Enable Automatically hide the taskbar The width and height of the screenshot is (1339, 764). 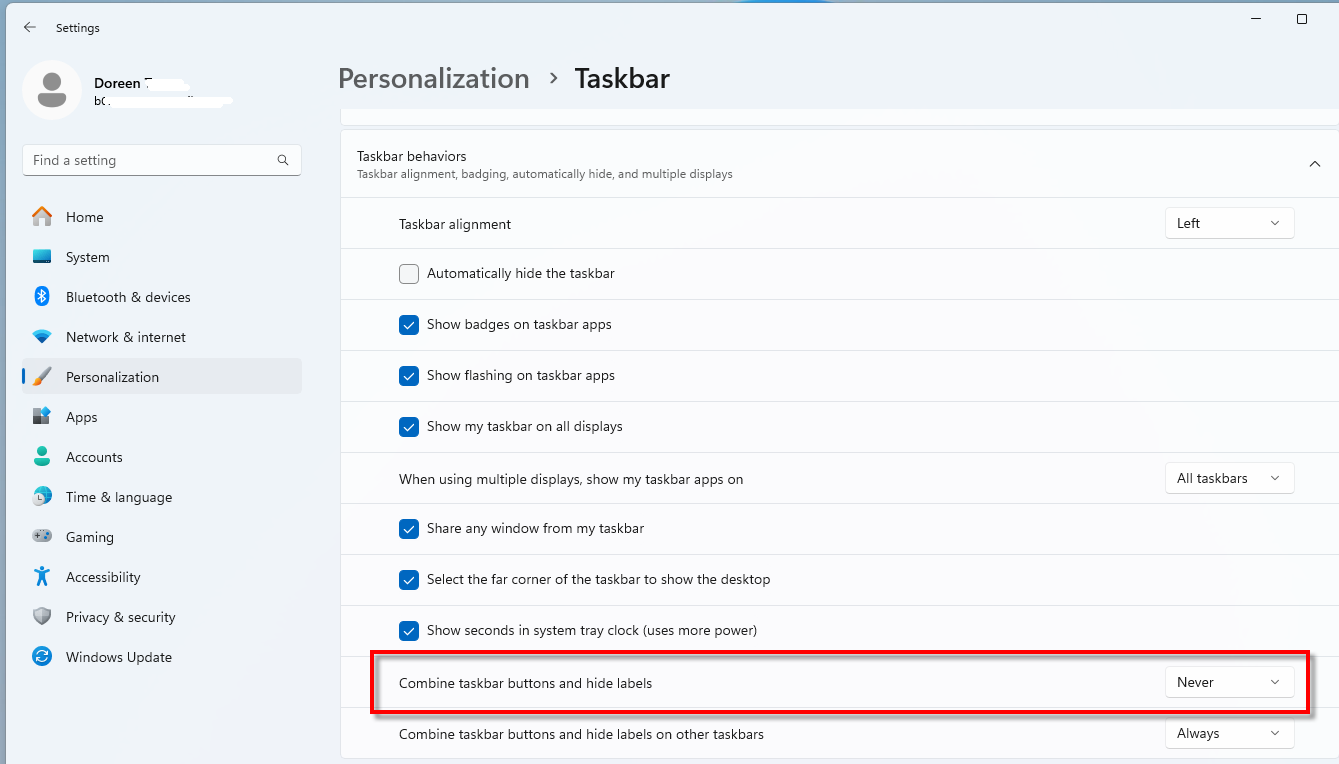409,273
